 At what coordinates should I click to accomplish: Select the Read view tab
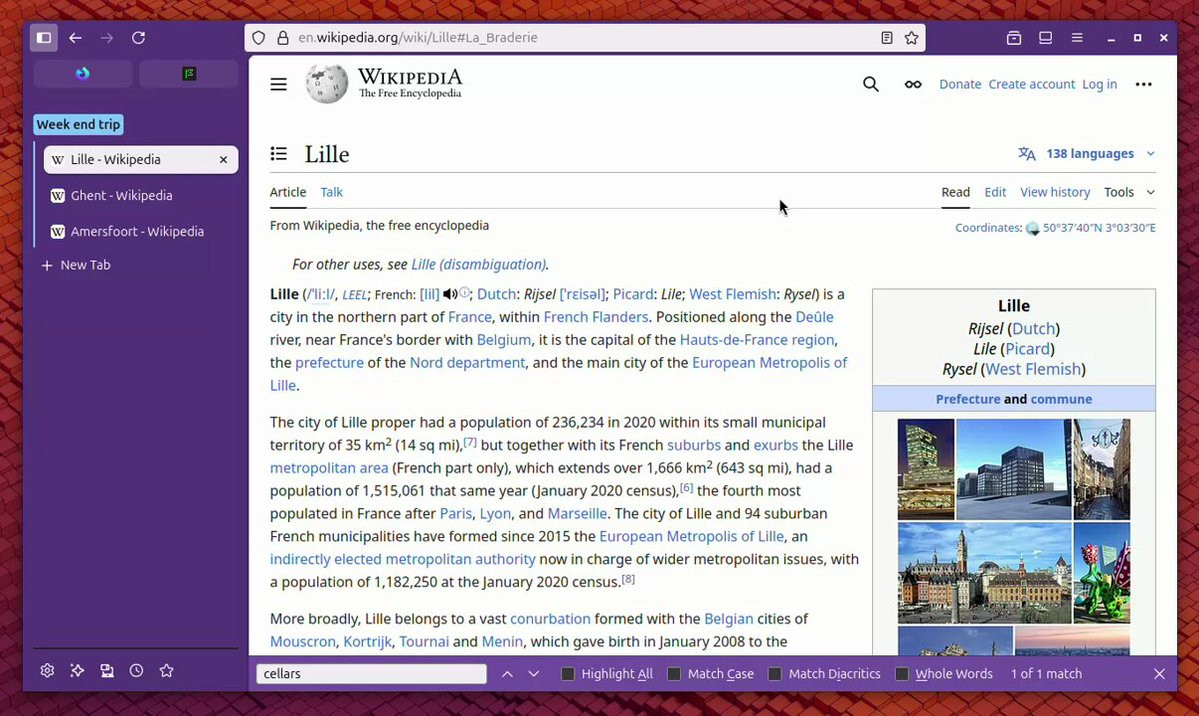tap(955, 192)
